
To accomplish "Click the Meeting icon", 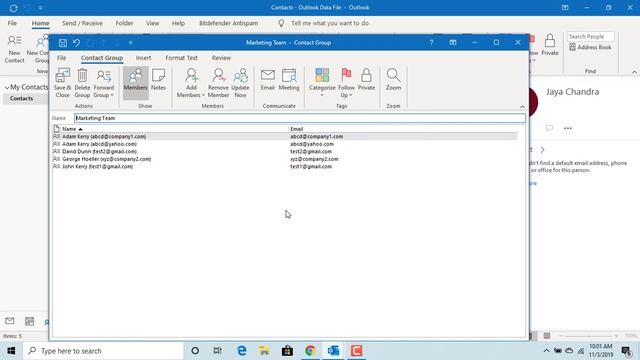I will coord(289,80).
